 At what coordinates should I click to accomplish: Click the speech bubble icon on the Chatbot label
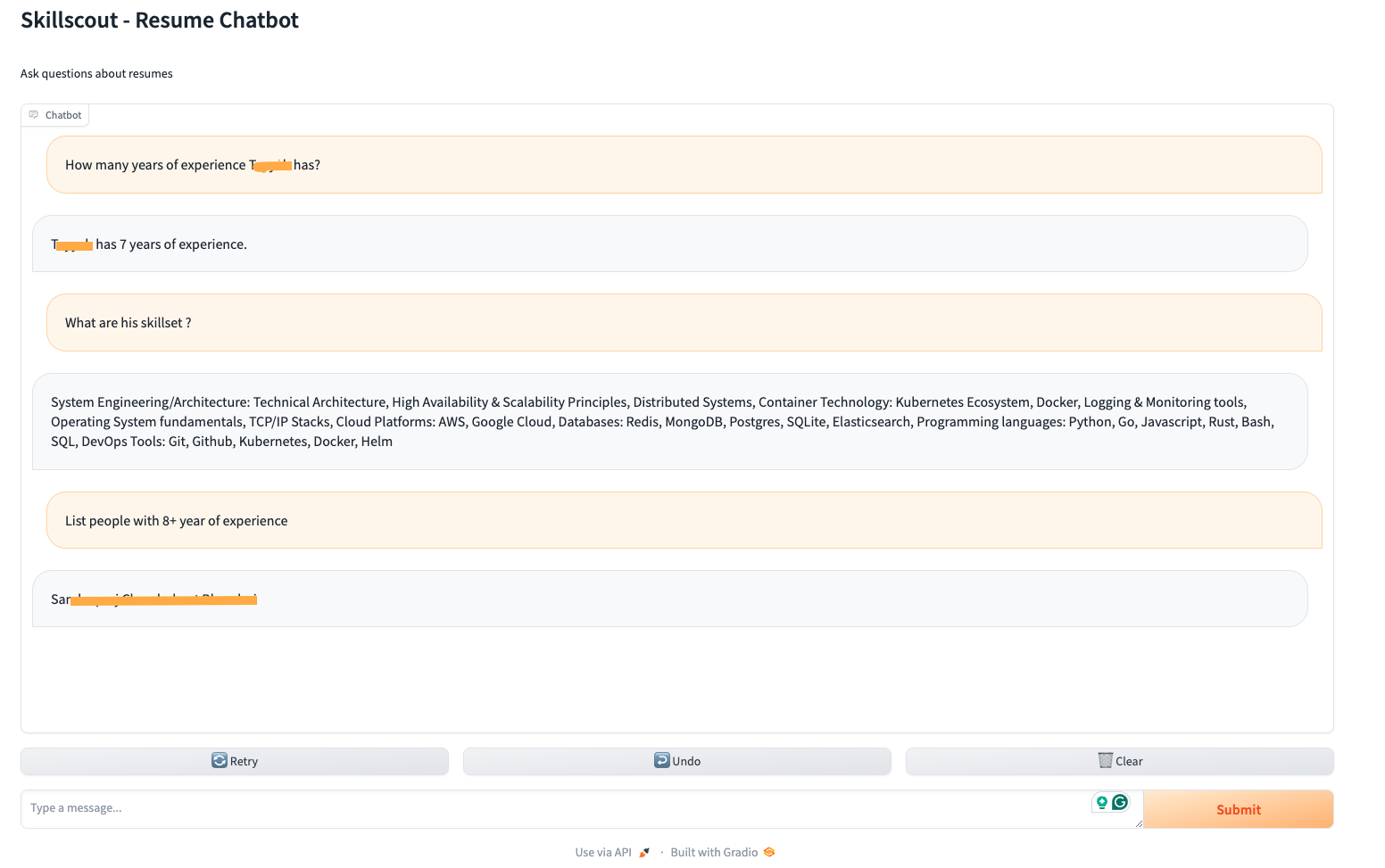click(x=35, y=114)
